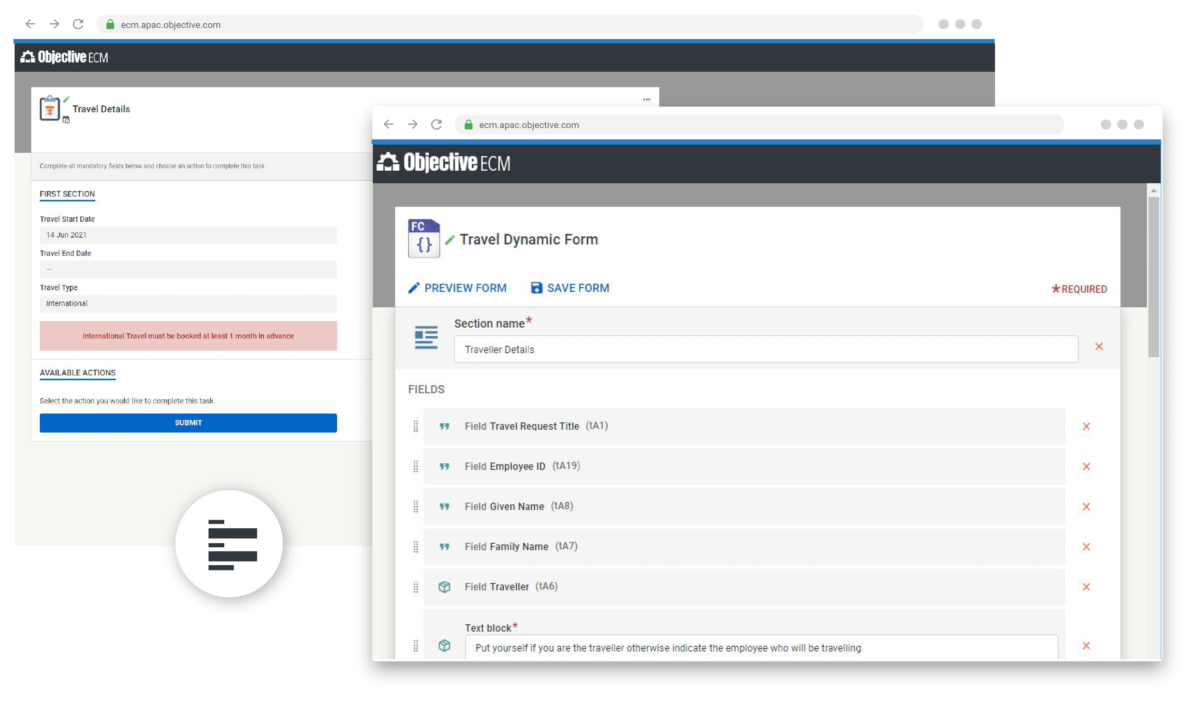
Task: Open the Travel Type International field
Action: [x=188, y=303]
